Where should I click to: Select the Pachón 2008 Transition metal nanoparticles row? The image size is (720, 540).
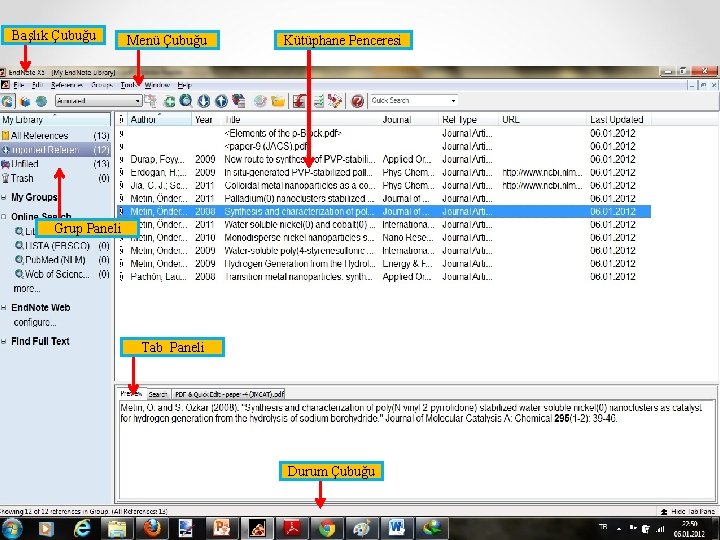pyautogui.click(x=384, y=276)
